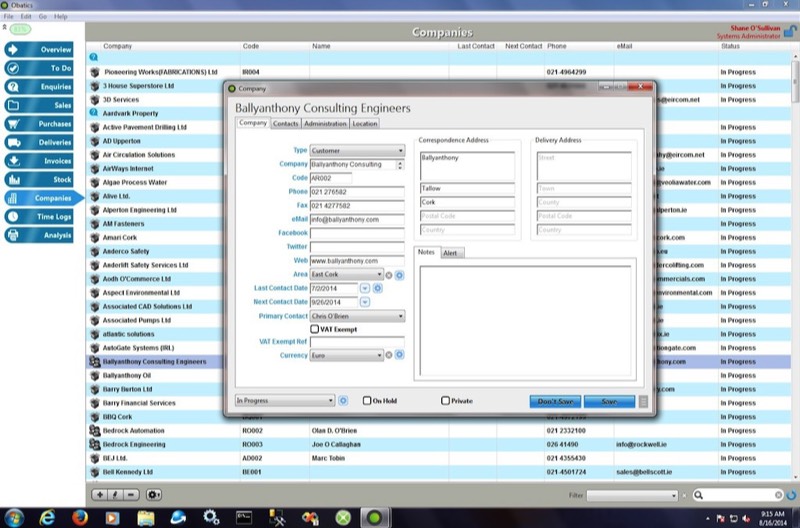The width and height of the screenshot is (800, 528).
Task: Click the refresh icon beside search box
Action: [791, 495]
